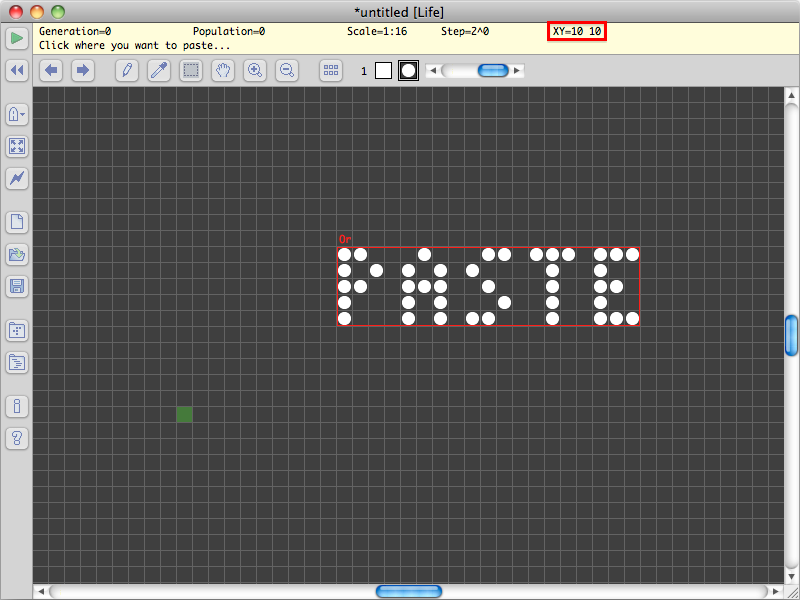Open pattern info with the "i" icon
The height and width of the screenshot is (600, 800).
point(17,406)
